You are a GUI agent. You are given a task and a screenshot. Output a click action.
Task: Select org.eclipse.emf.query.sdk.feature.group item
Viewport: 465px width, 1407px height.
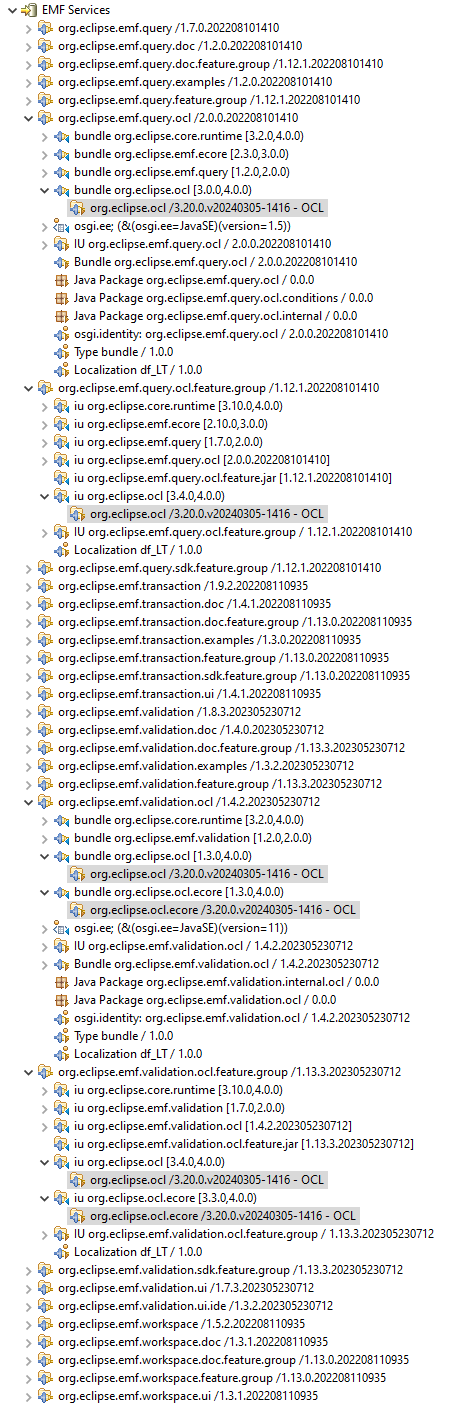(x=219, y=568)
